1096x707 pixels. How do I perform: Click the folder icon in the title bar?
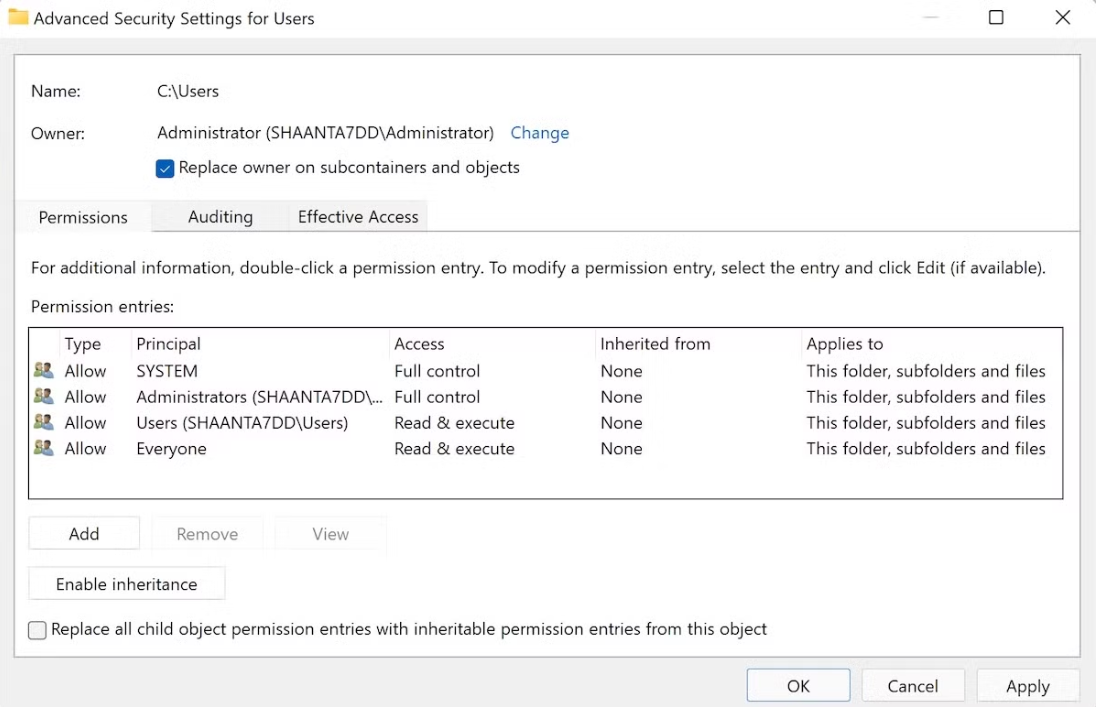coord(20,18)
